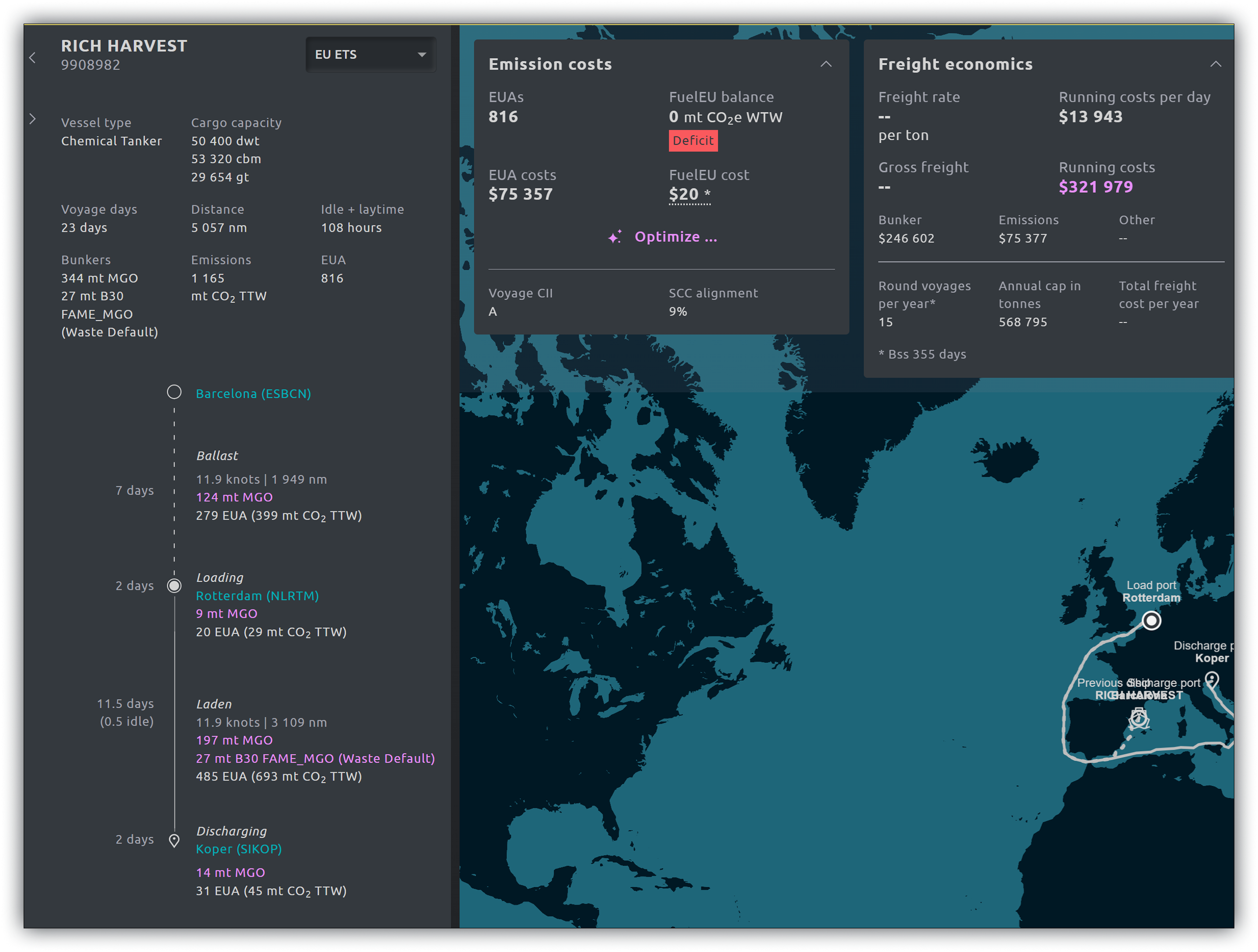Image resolution: width=1258 pixels, height=952 pixels.
Task: Click the Rotterdam load port map marker
Action: click(x=1151, y=620)
